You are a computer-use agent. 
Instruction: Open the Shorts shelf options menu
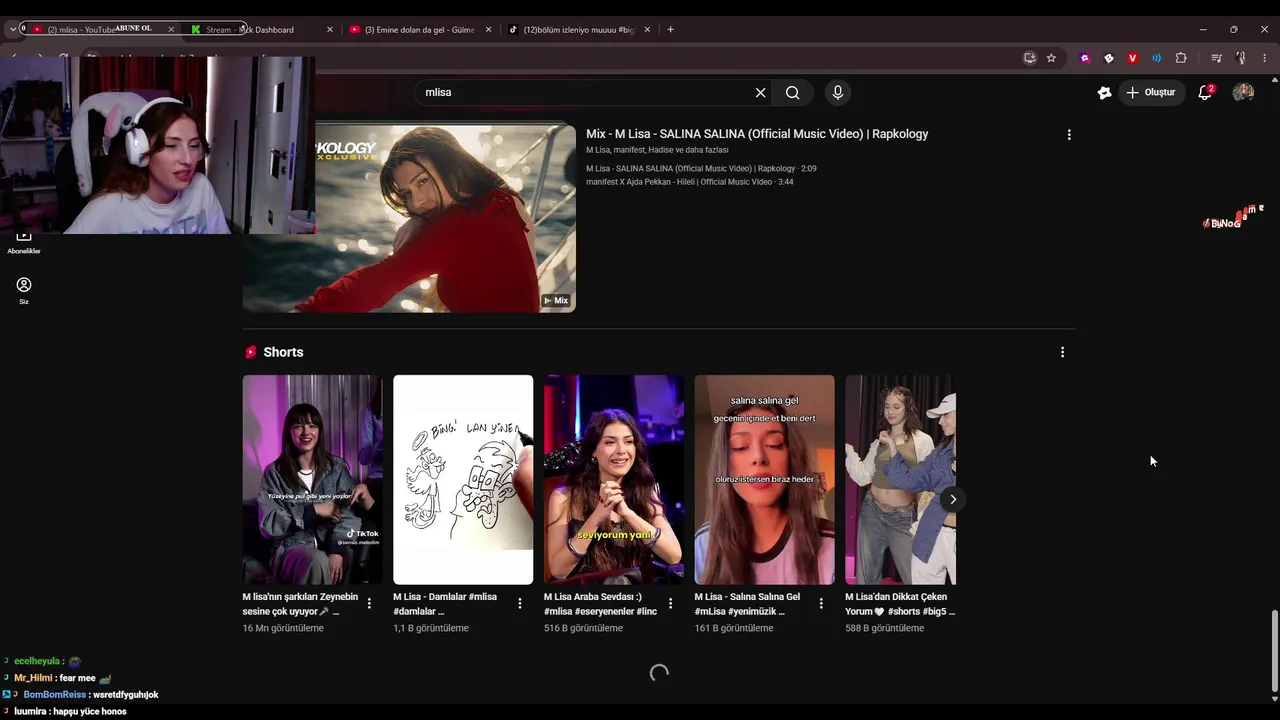(1062, 352)
